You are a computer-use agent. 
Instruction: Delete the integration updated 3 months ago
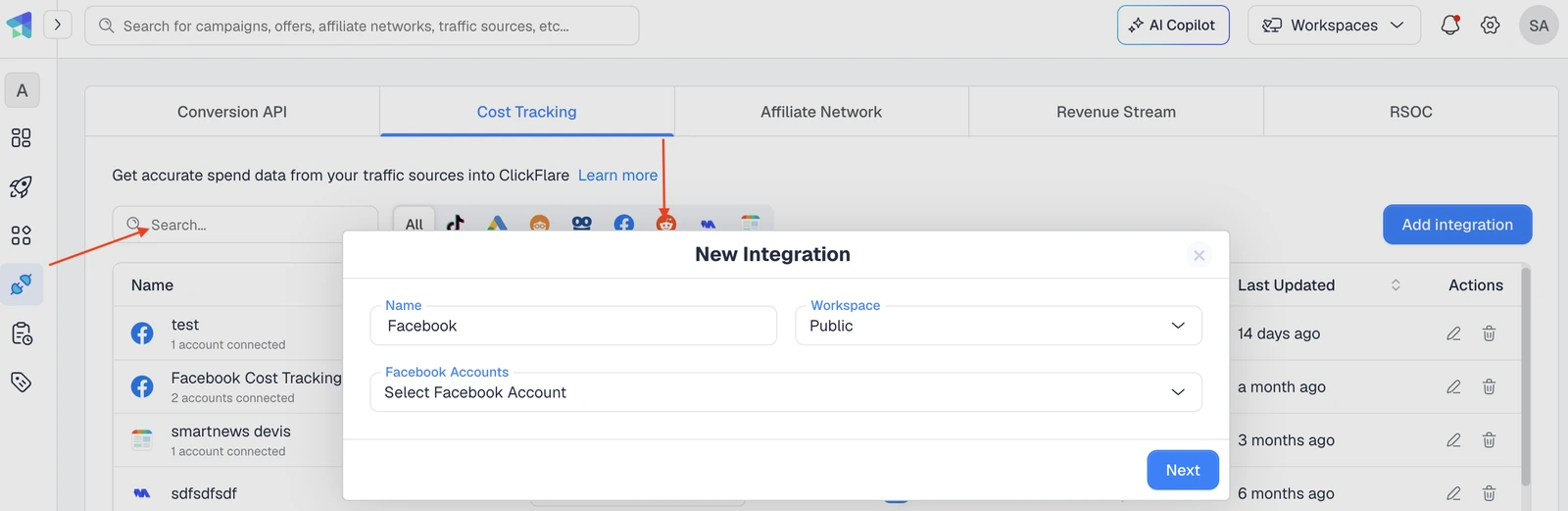click(1489, 440)
